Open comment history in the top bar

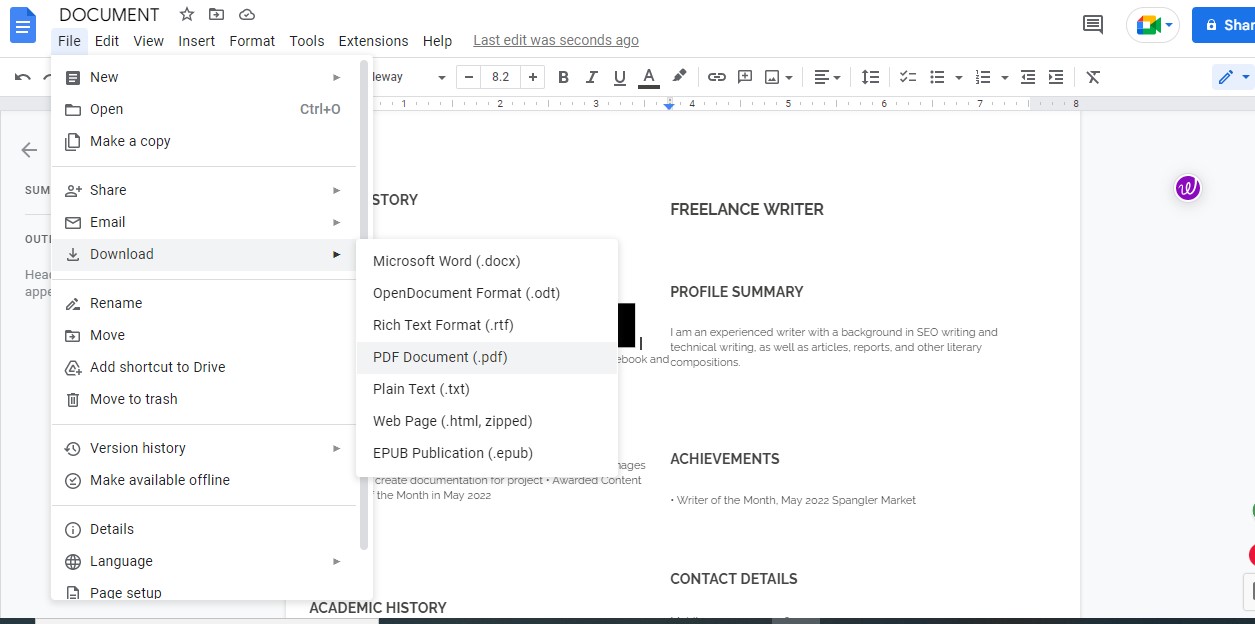tap(1092, 24)
